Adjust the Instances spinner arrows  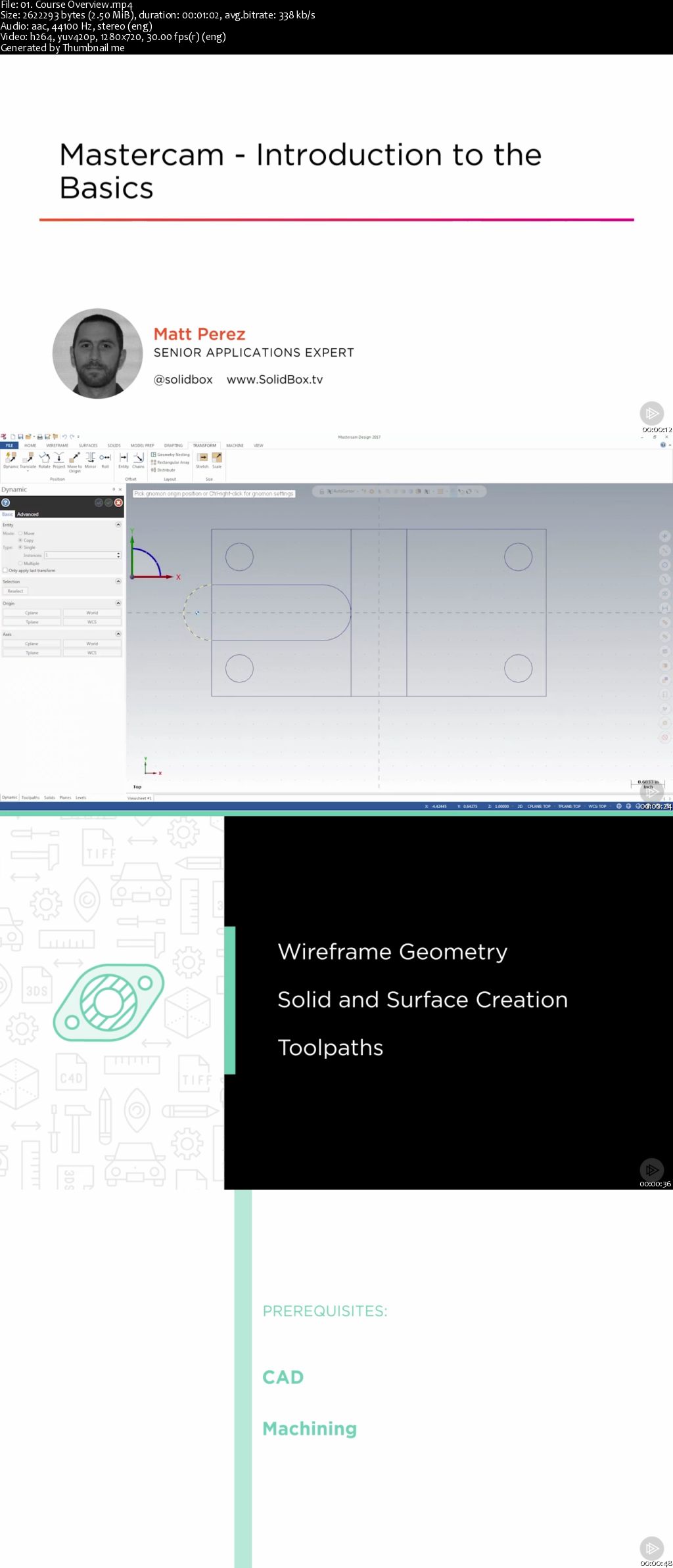(118, 555)
